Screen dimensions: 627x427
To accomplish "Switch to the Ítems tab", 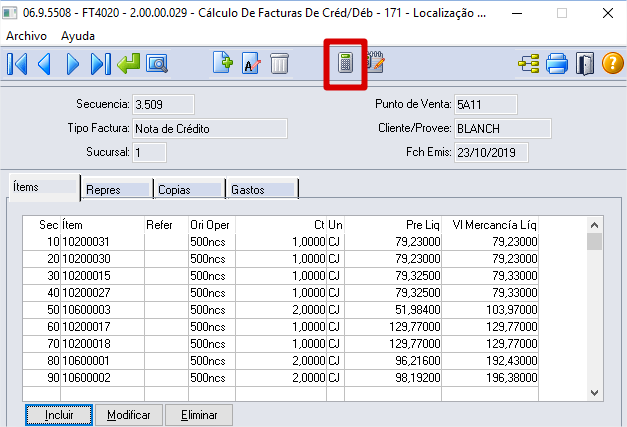I will (44, 187).
